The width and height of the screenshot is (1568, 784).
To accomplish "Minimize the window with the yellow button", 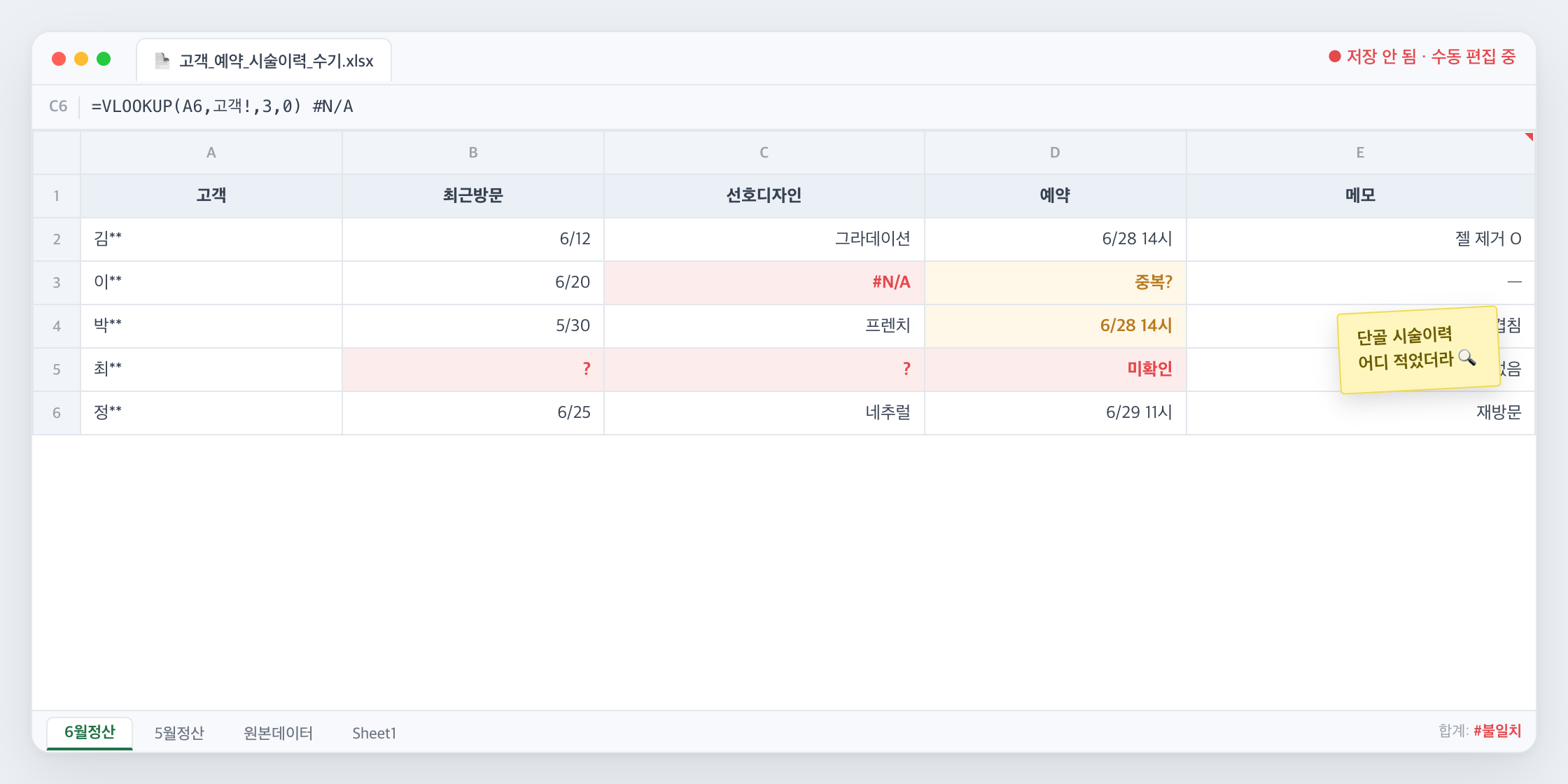I will pos(81,59).
